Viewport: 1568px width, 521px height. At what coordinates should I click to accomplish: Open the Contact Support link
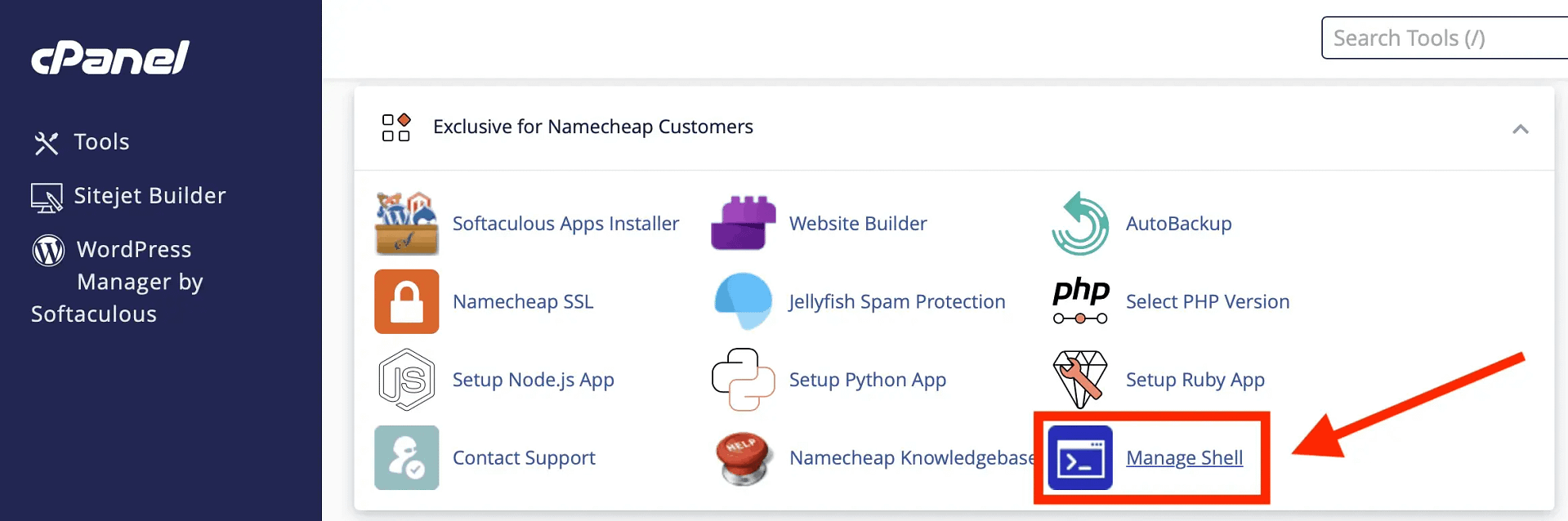click(x=524, y=458)
